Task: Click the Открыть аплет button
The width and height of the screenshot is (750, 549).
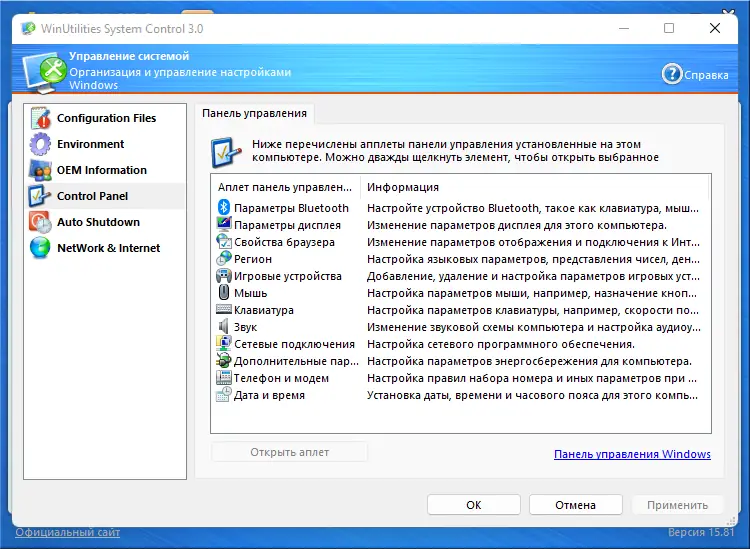Action: click(289, 452)
